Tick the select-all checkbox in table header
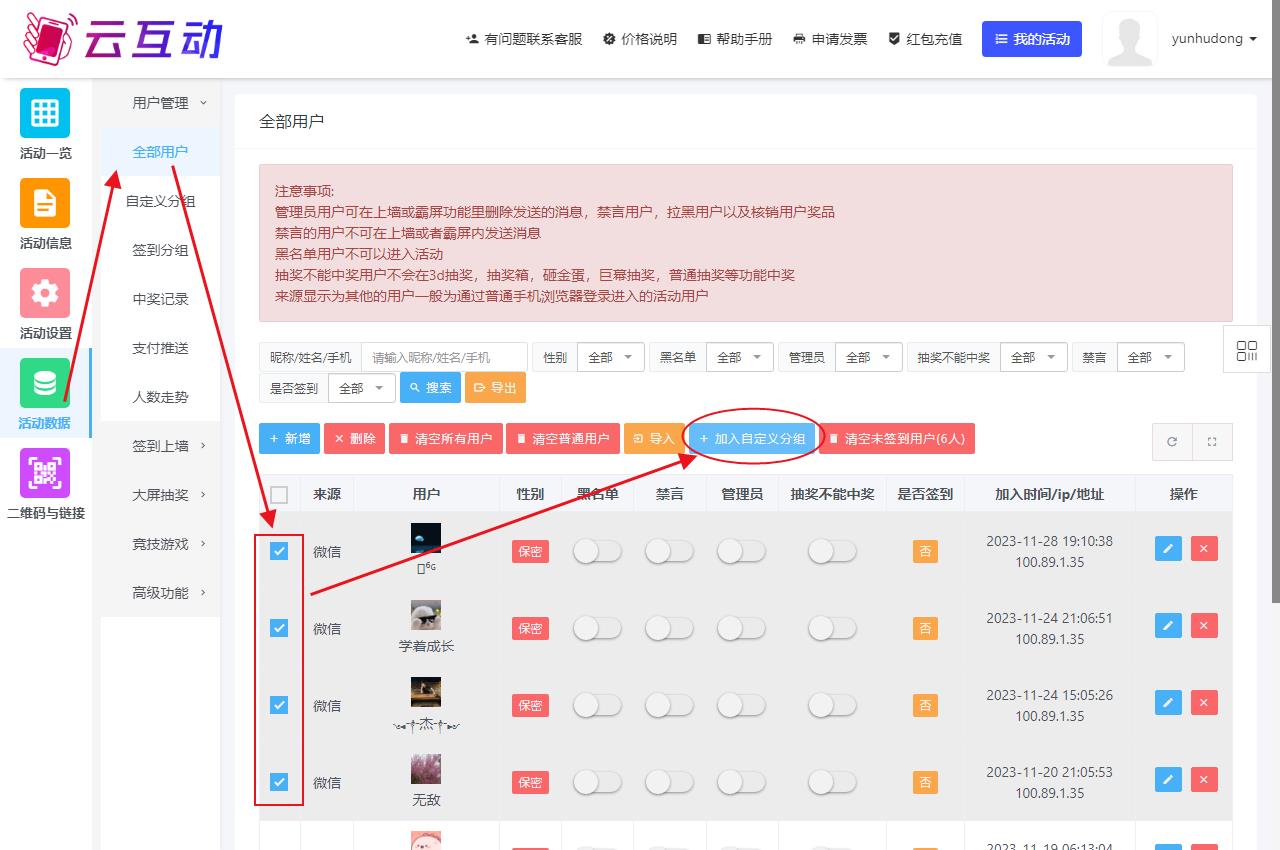The image size is (1280, 850). pos(279,494)
